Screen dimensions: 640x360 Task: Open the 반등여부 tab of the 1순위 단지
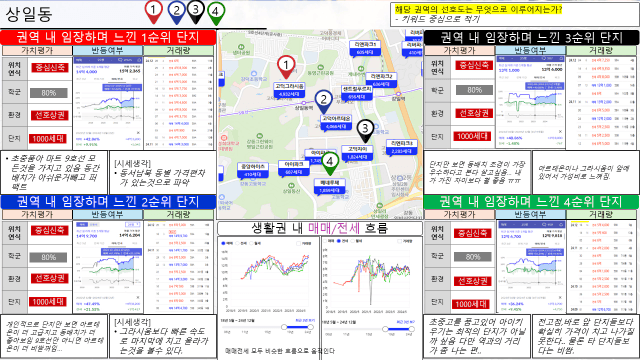click(108, 51)
